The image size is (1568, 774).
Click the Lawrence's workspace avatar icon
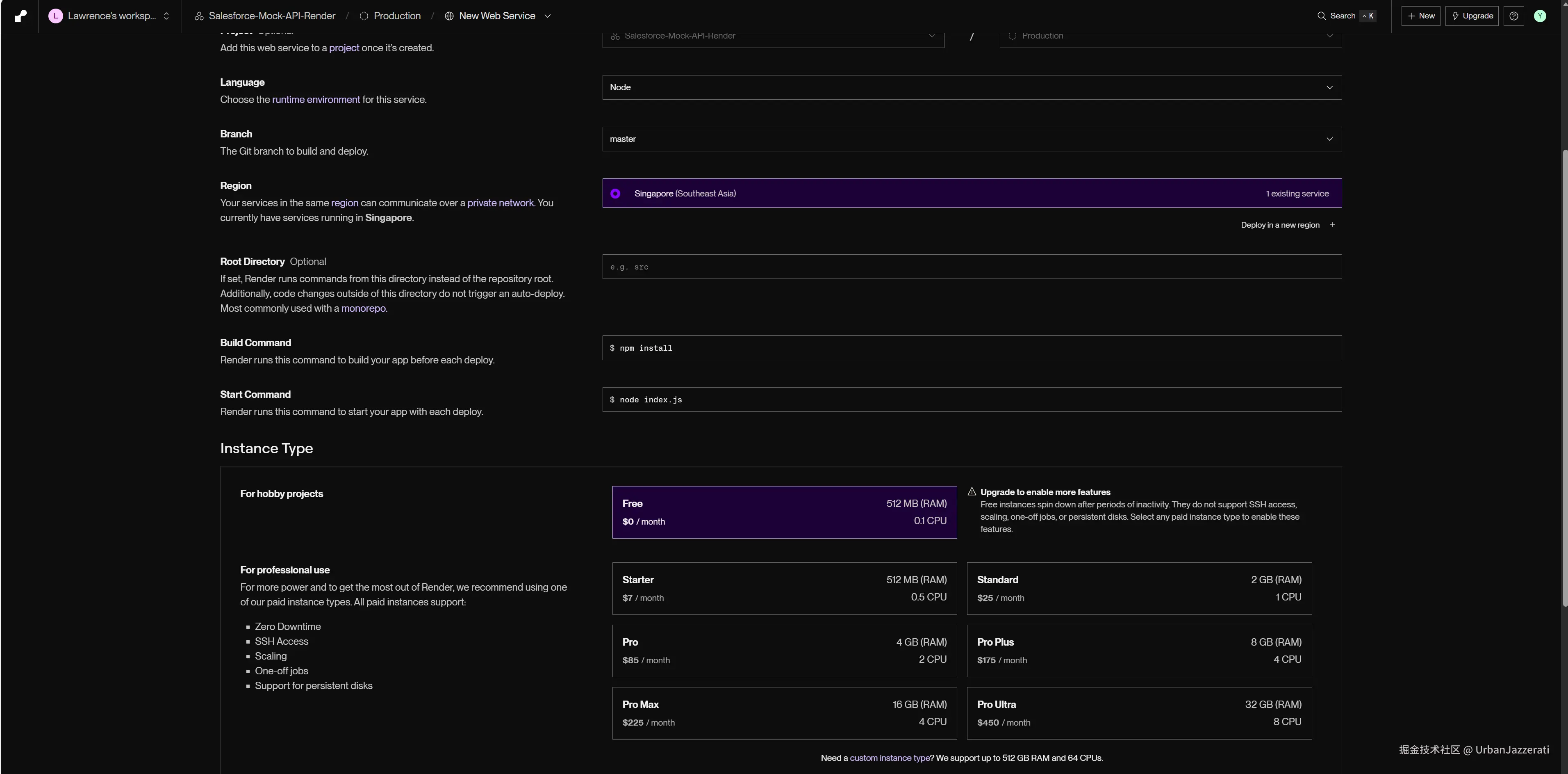55,16
